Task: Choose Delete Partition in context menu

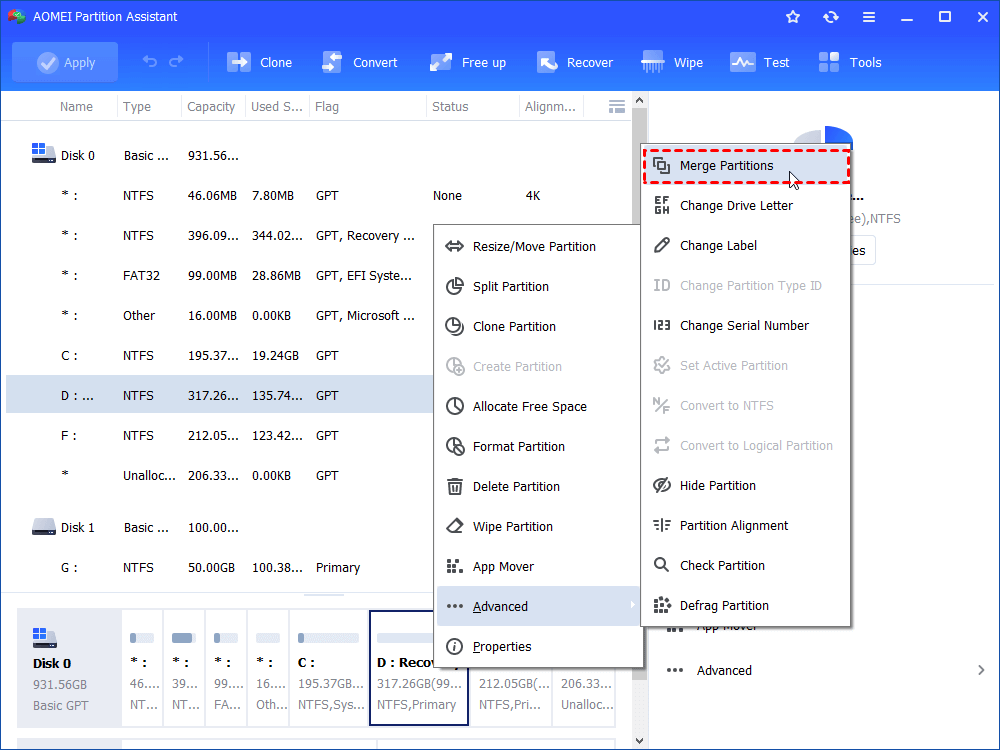Action: pyautogui.click(x=538, y=487)
